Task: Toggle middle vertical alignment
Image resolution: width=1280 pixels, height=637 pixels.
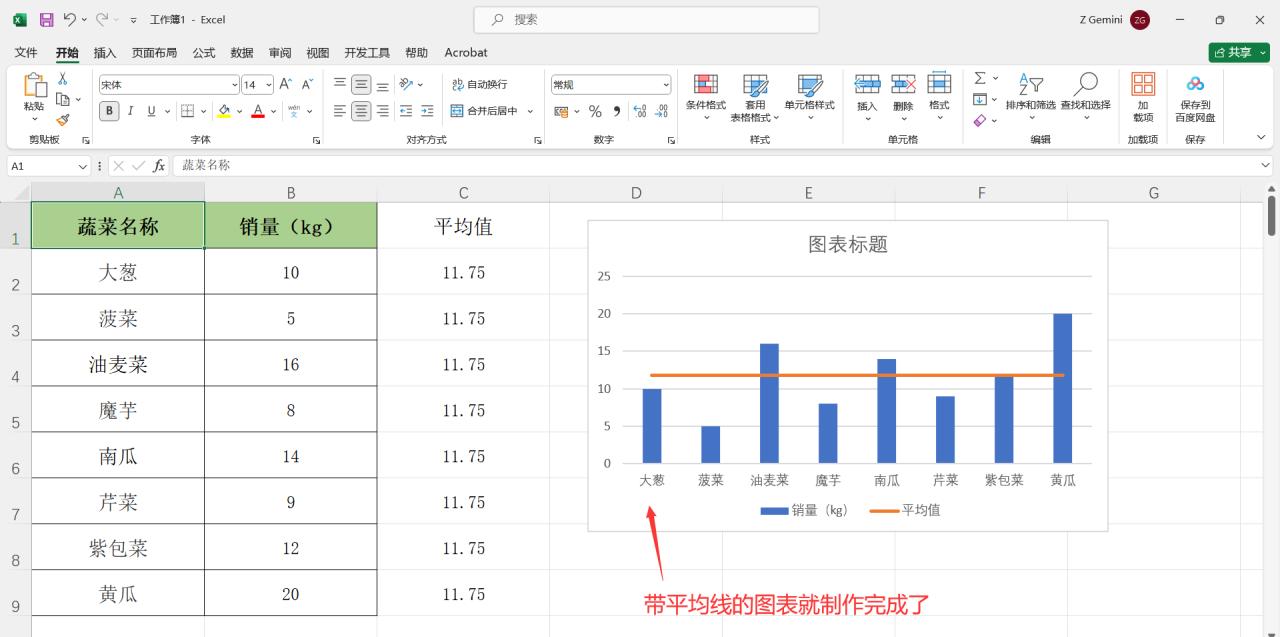Action: click(361, 85)
